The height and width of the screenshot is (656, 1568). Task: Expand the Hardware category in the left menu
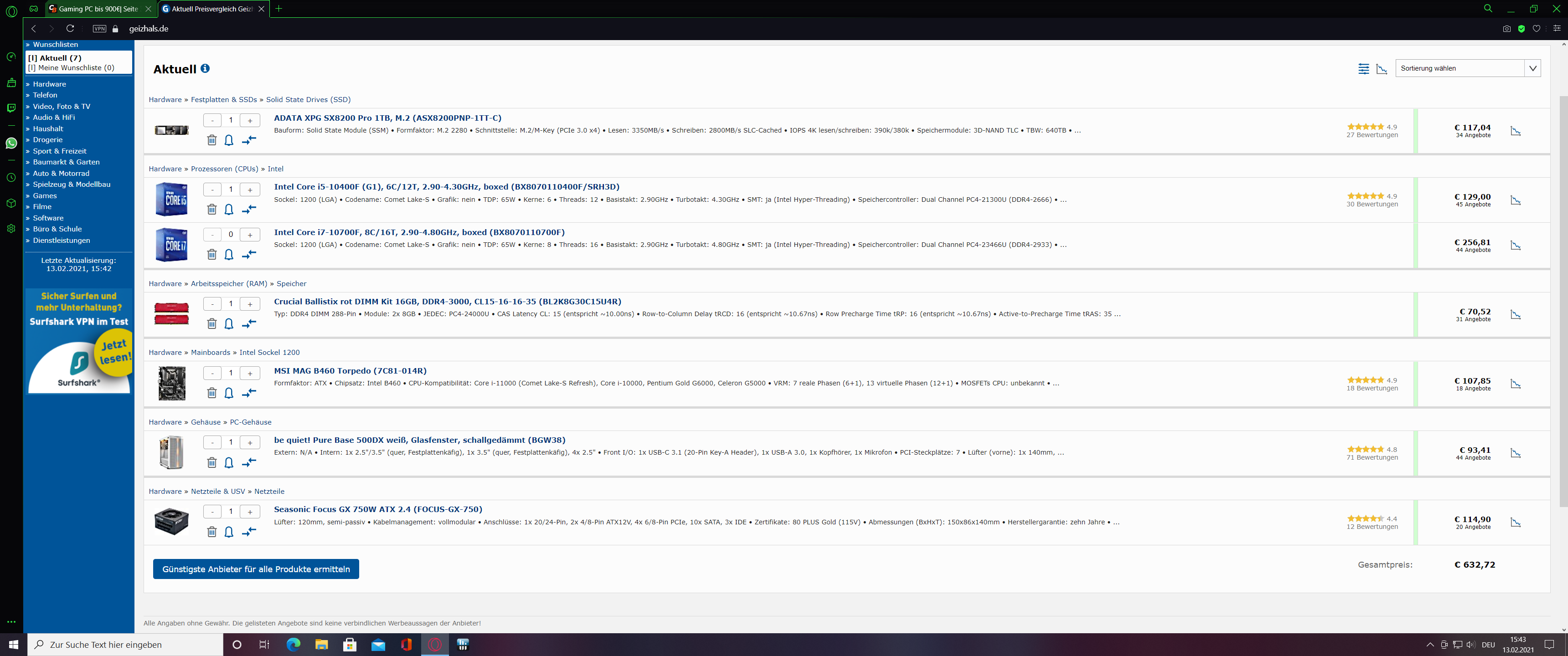(x=49, y=84)
